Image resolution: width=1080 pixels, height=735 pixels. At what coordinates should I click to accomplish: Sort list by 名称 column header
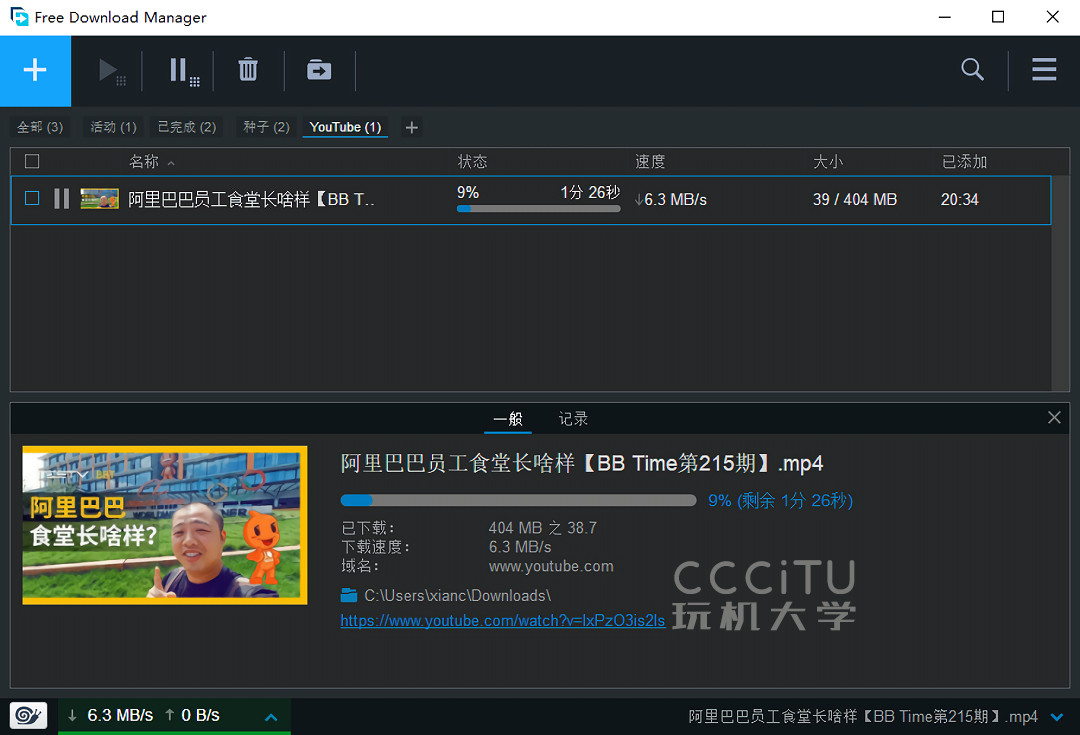pos(144,162)
